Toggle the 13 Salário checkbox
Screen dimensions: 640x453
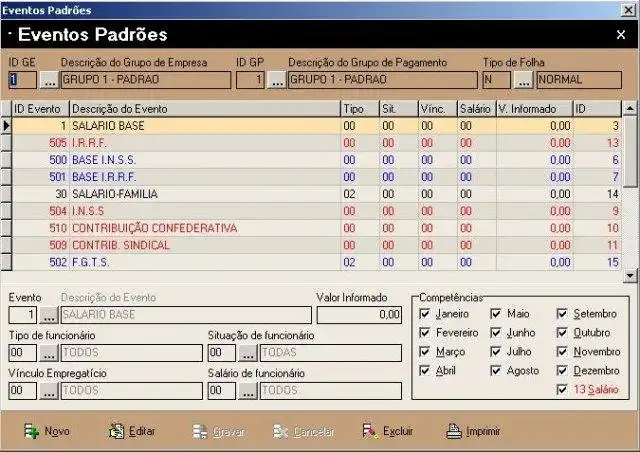(562, 389)
